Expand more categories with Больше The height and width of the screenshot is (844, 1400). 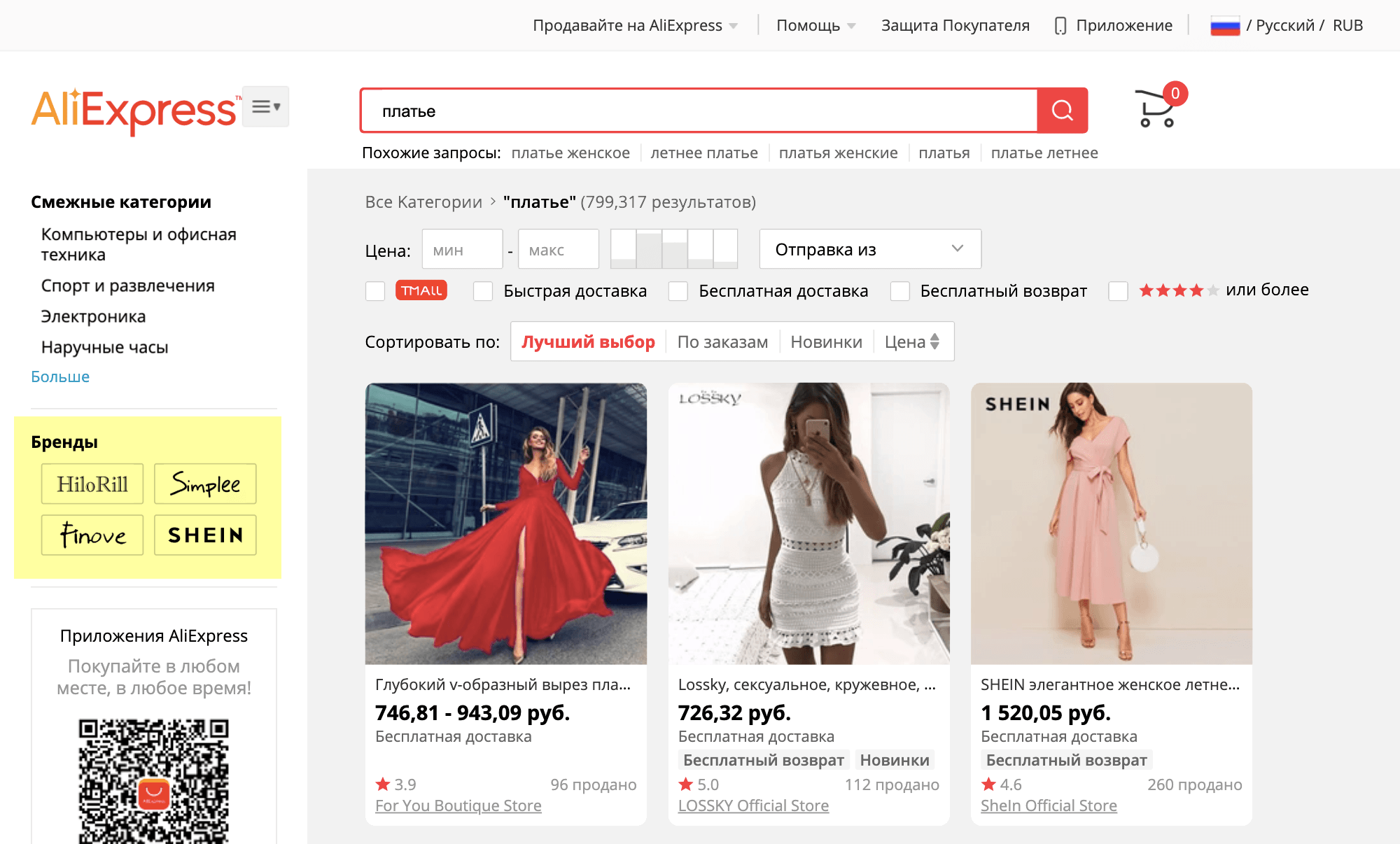click(x=60, y=377)
